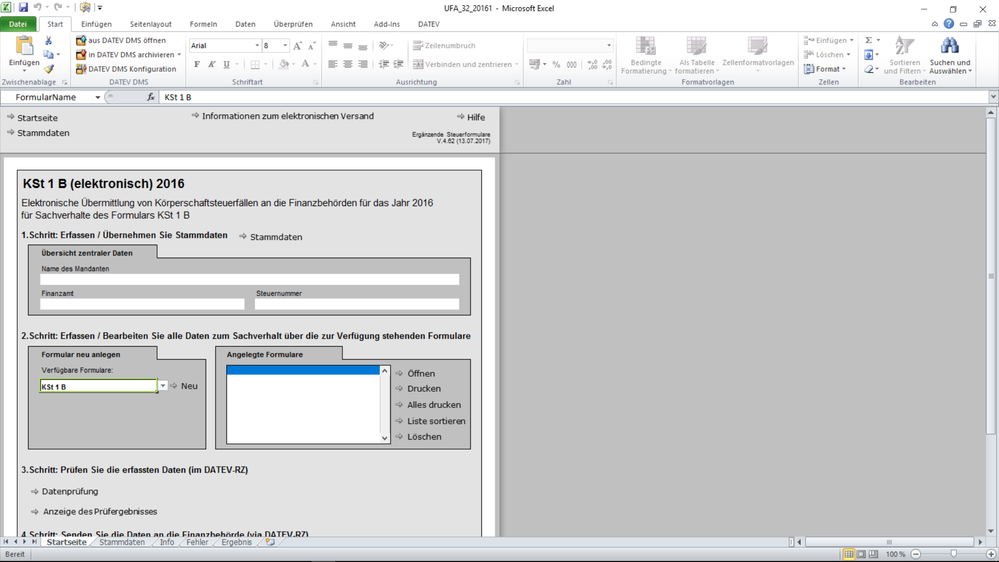Viewport: 999px width, 562px height.
Task: Click the decrease font size icon
Action: coord(312,46)
